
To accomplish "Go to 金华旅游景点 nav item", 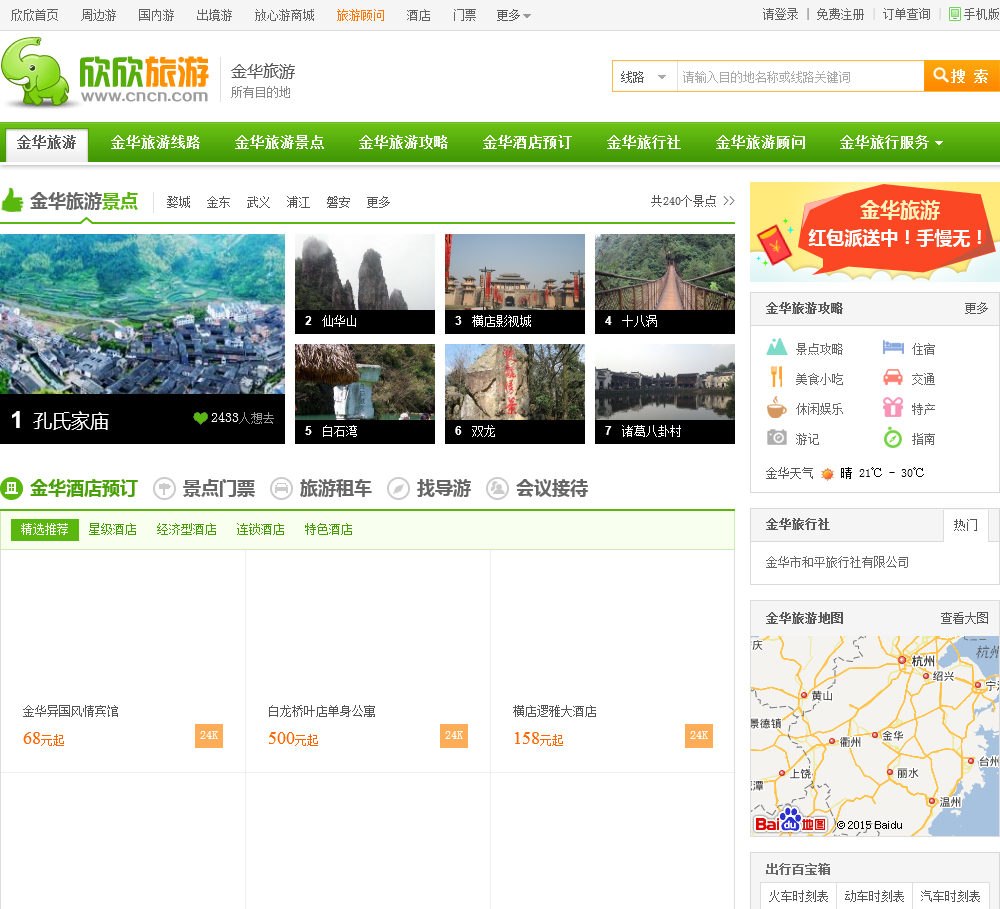I will coord(279,142).
